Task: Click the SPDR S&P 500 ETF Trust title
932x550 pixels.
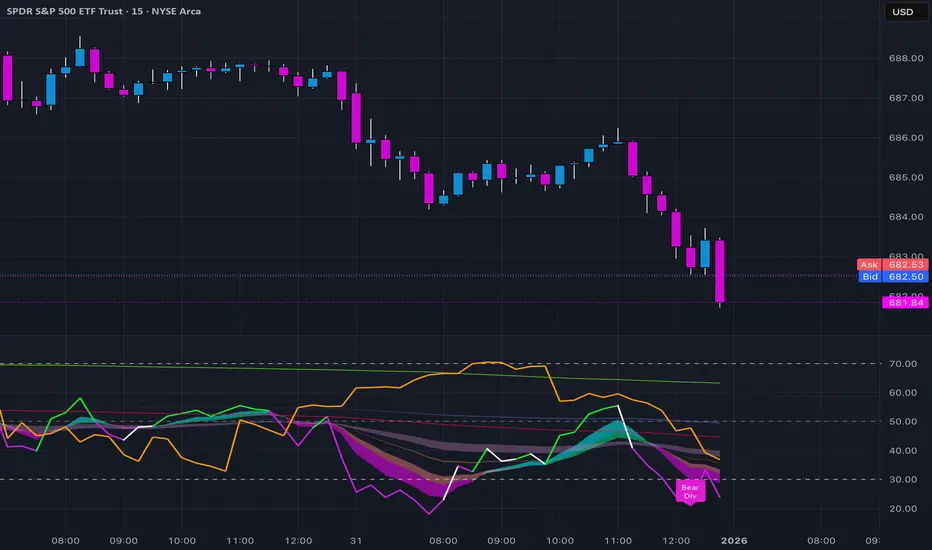Action: 103,11
